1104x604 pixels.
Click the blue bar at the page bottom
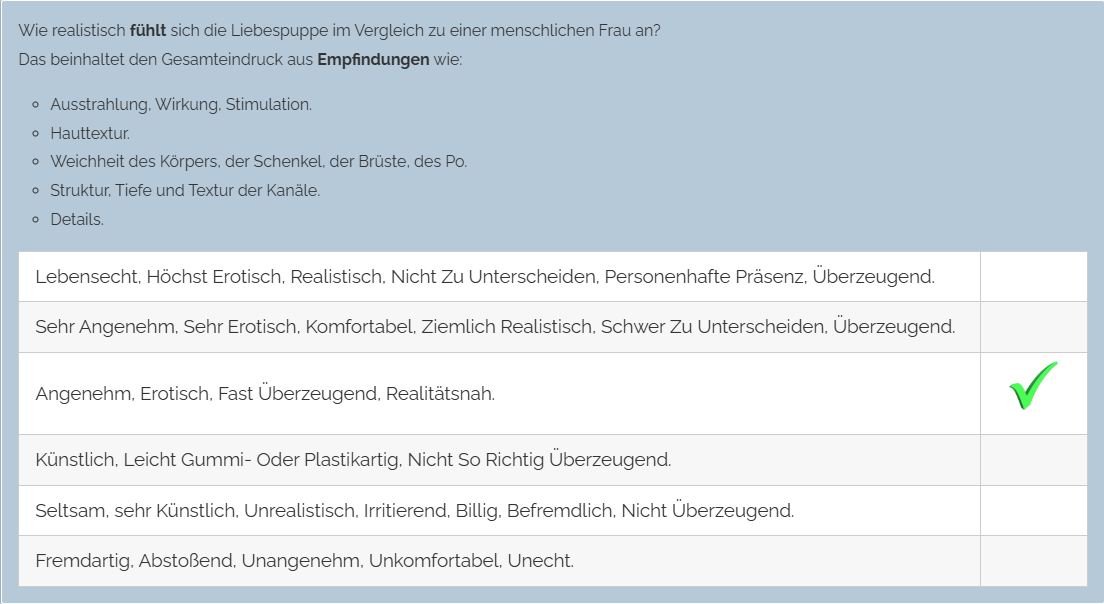pos(552,598)
